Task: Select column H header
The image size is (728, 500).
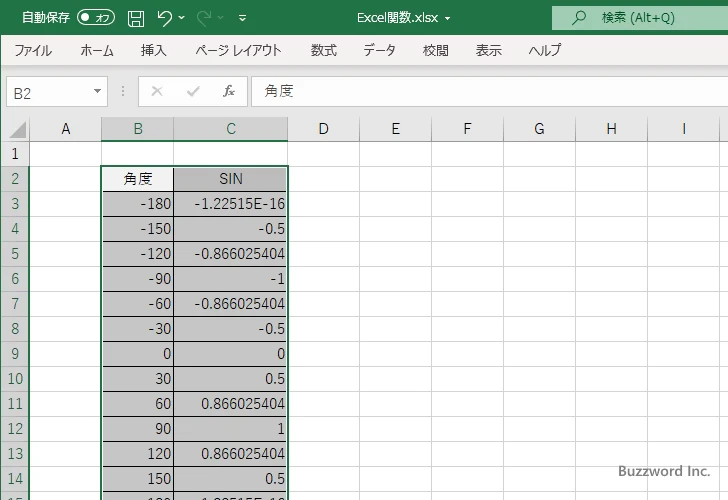Action: (x=611, y=129)
